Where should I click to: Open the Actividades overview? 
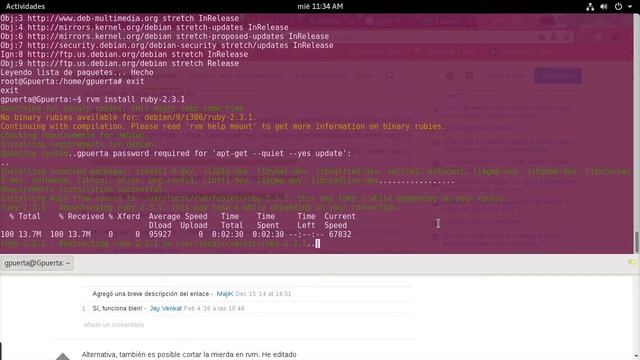pyautogui.click(x=25, y=7)
